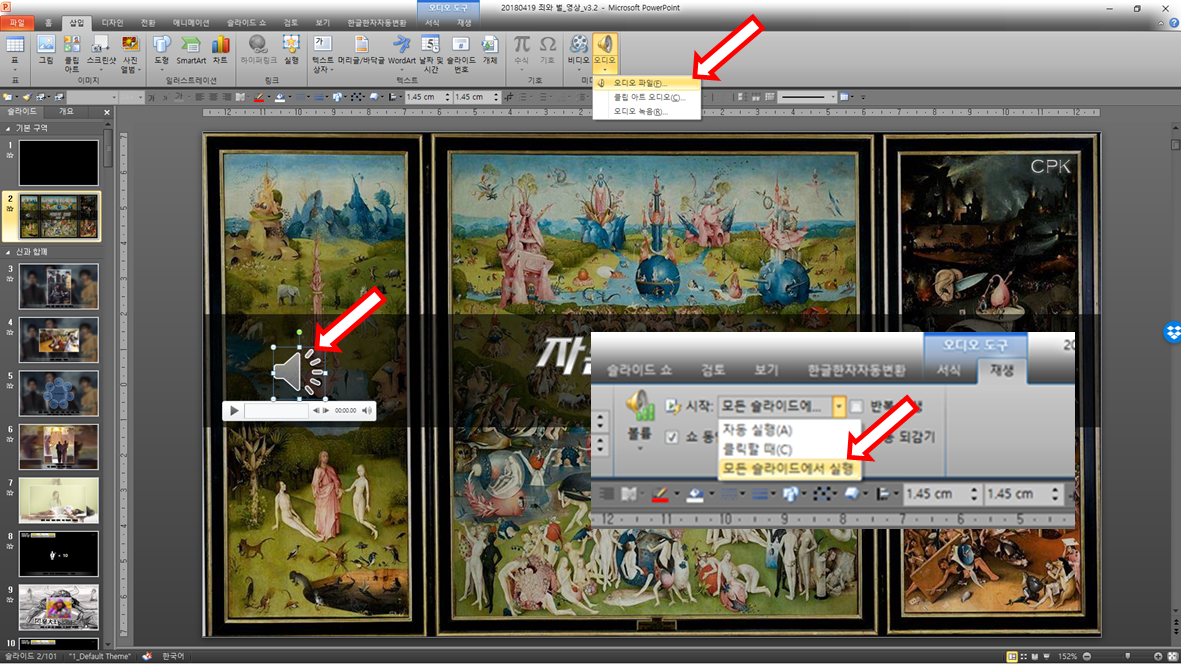
Task: Zoom in using the plus button in status bar
Action: point(1158,656)
